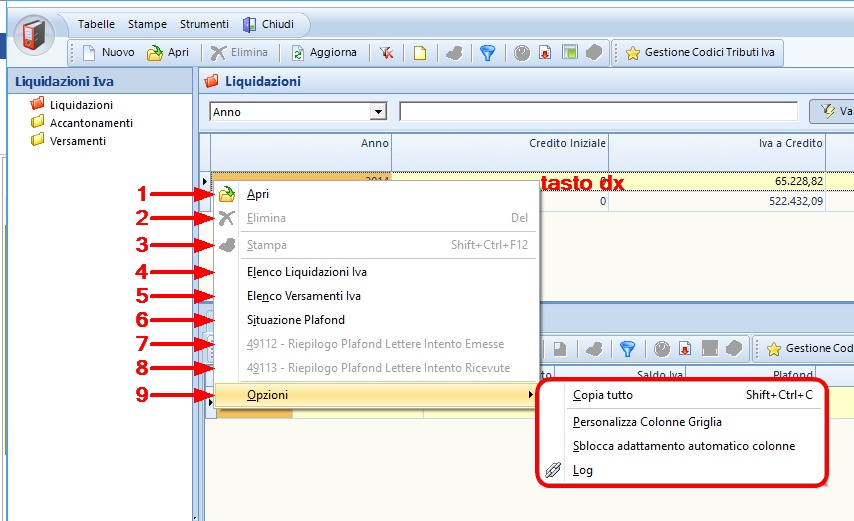Click the filter funnel icon in top toolbar
The width and height of the screenshot is (854, 521).
(487, 53)
